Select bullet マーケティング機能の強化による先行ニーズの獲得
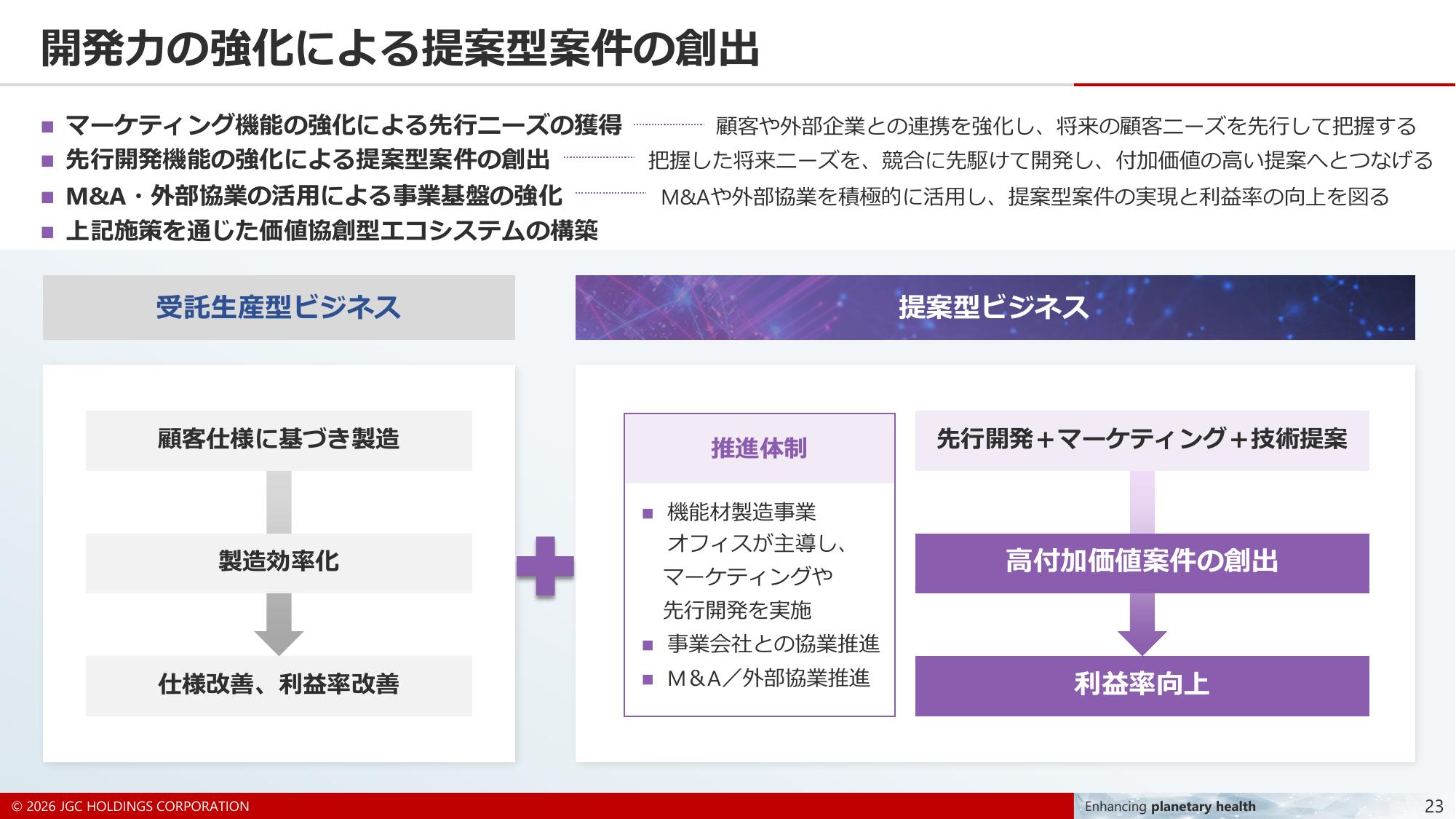 (343, 126)
